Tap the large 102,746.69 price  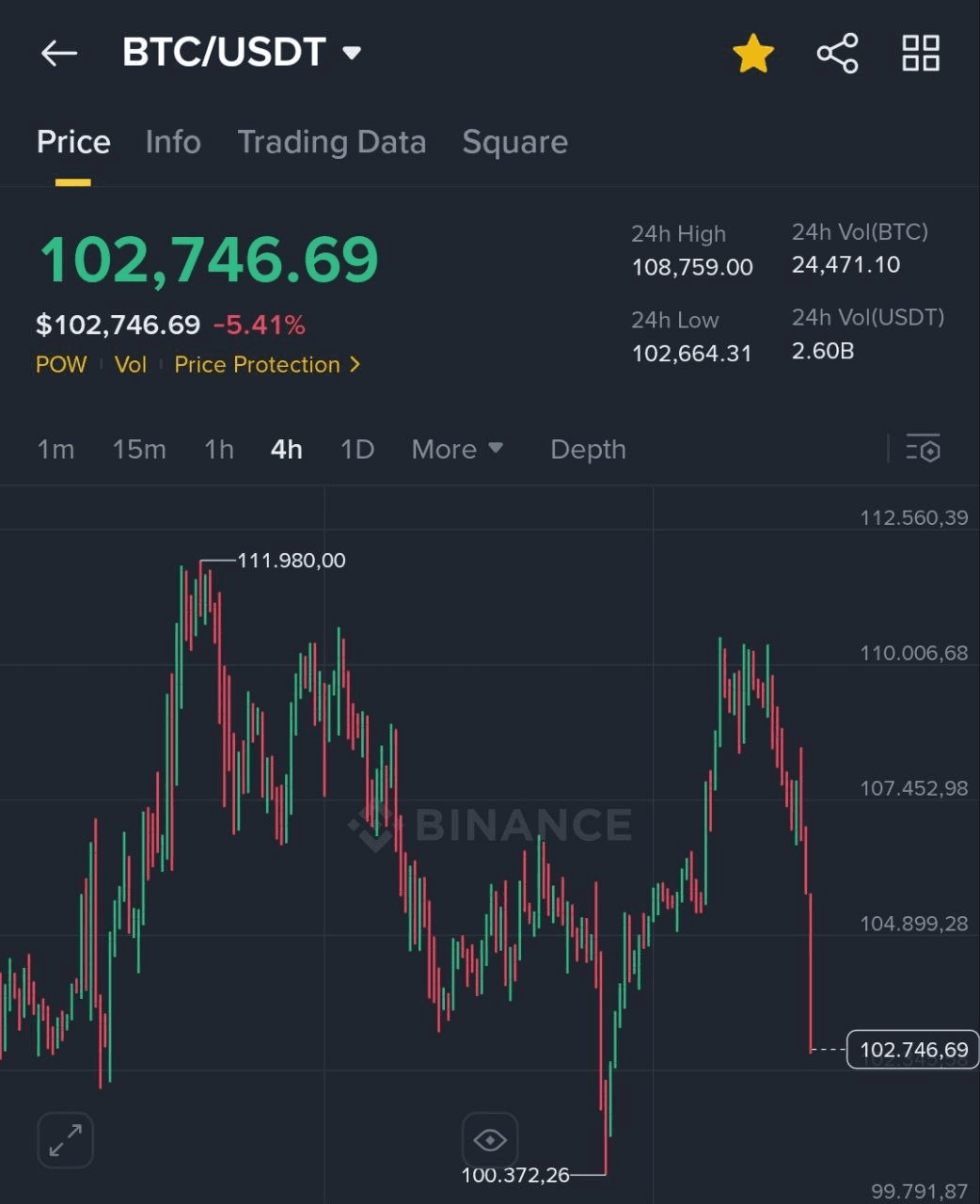(208, 259)
